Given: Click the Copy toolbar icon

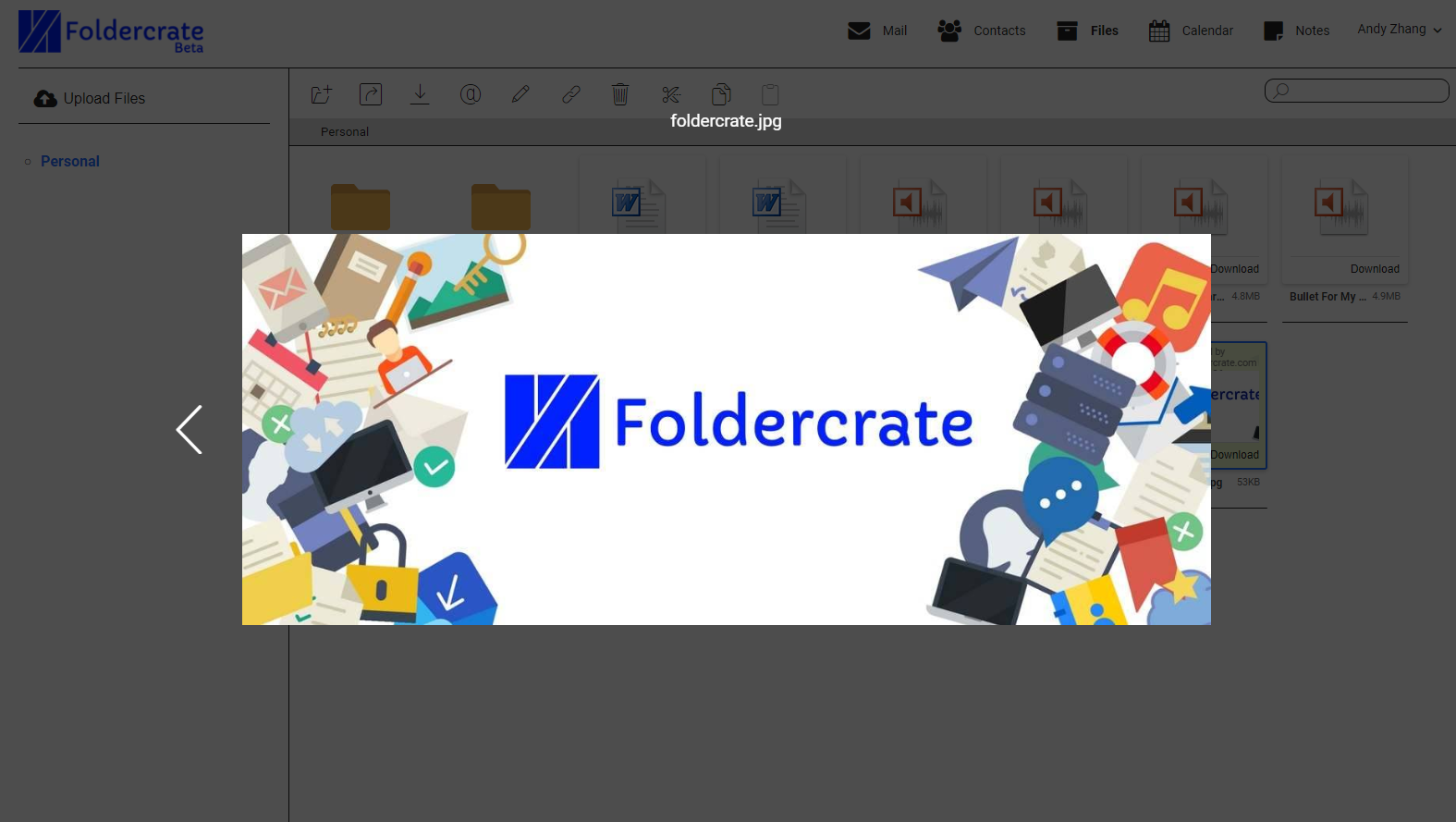Looking at the screenshot, I should click(x=721, y=94).
